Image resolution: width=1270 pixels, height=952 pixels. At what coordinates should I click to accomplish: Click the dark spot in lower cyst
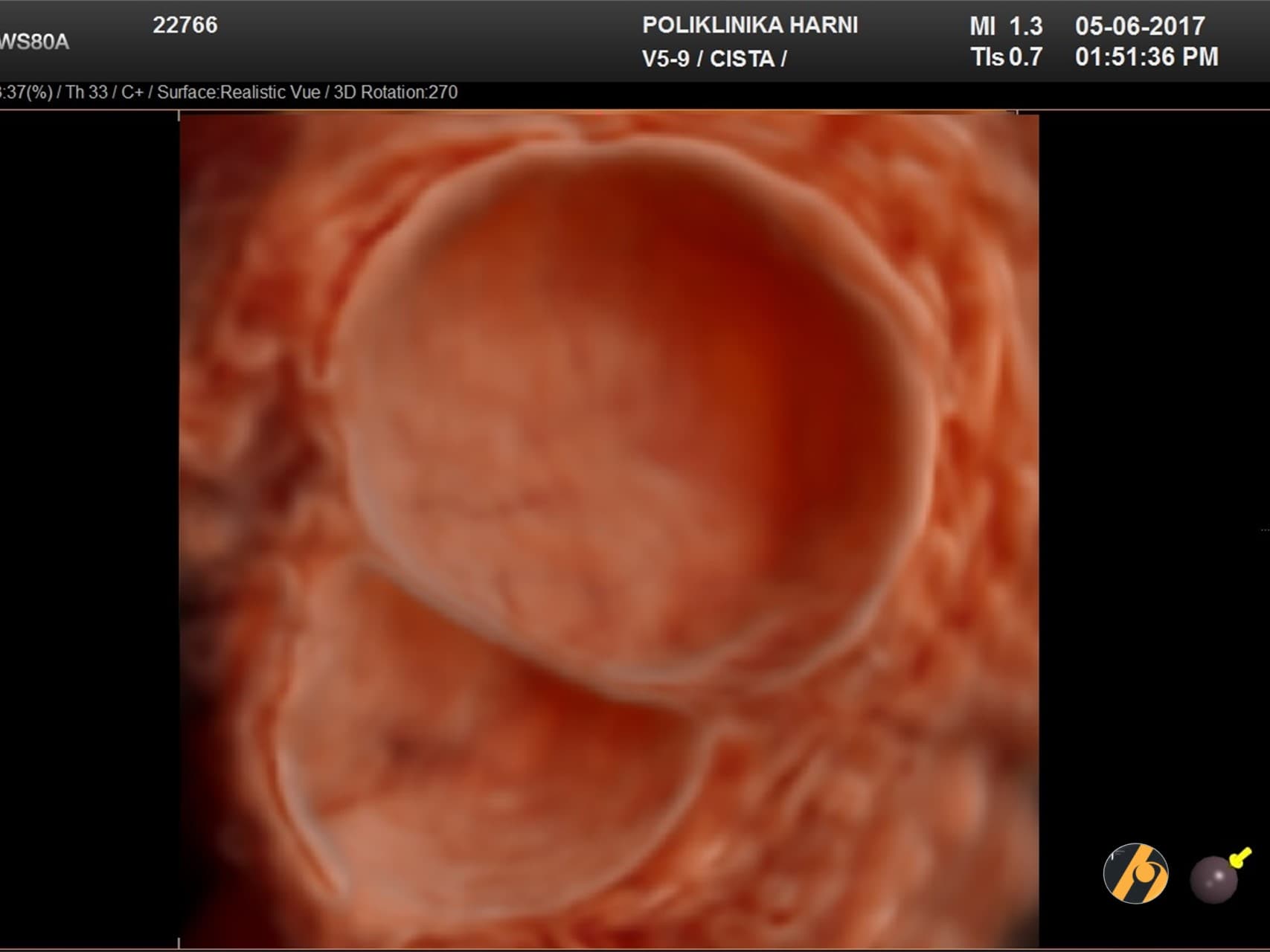click(x=405, y=747)
